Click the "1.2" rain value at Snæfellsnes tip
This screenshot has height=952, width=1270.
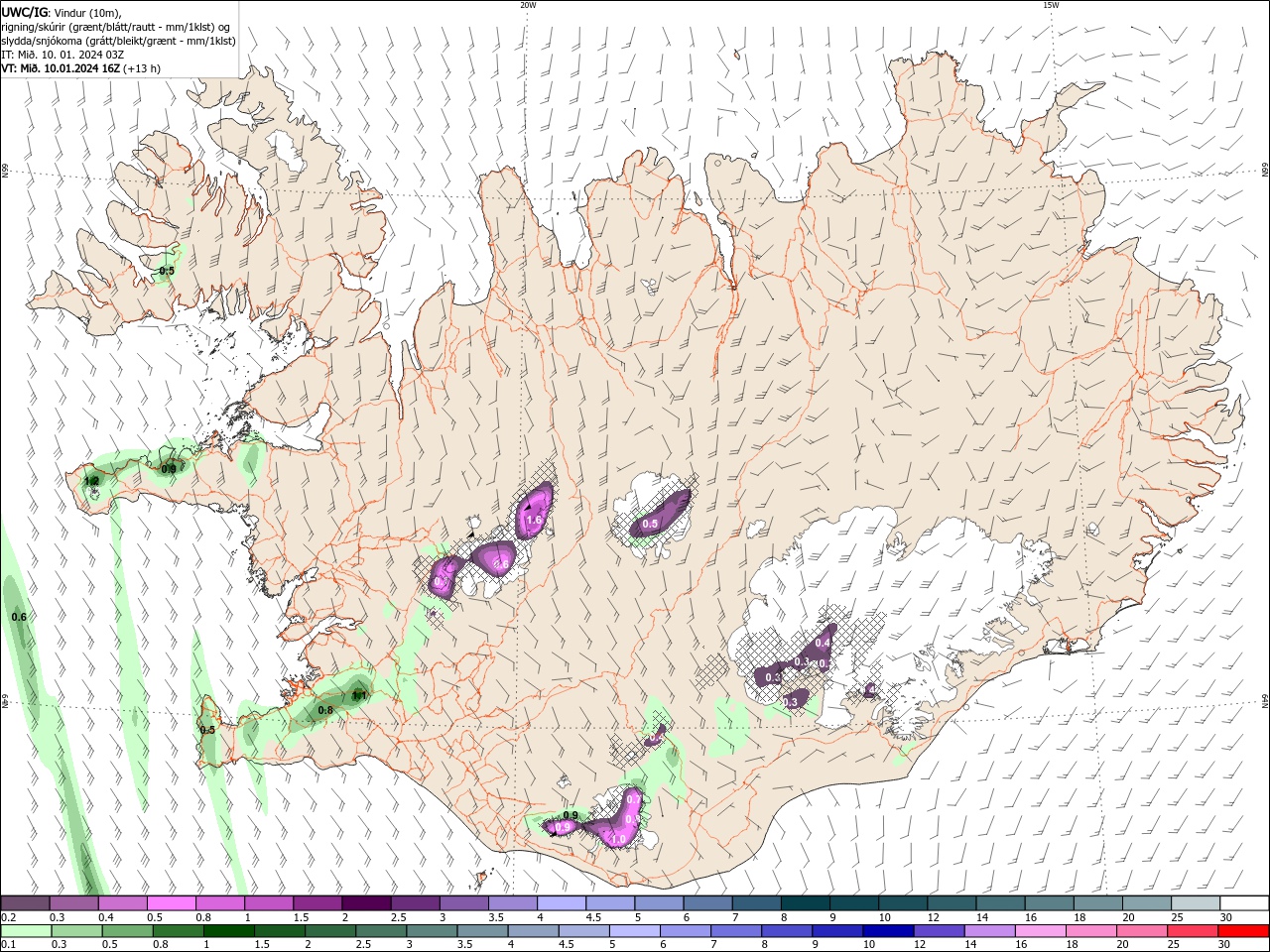[x=91, y=481]
